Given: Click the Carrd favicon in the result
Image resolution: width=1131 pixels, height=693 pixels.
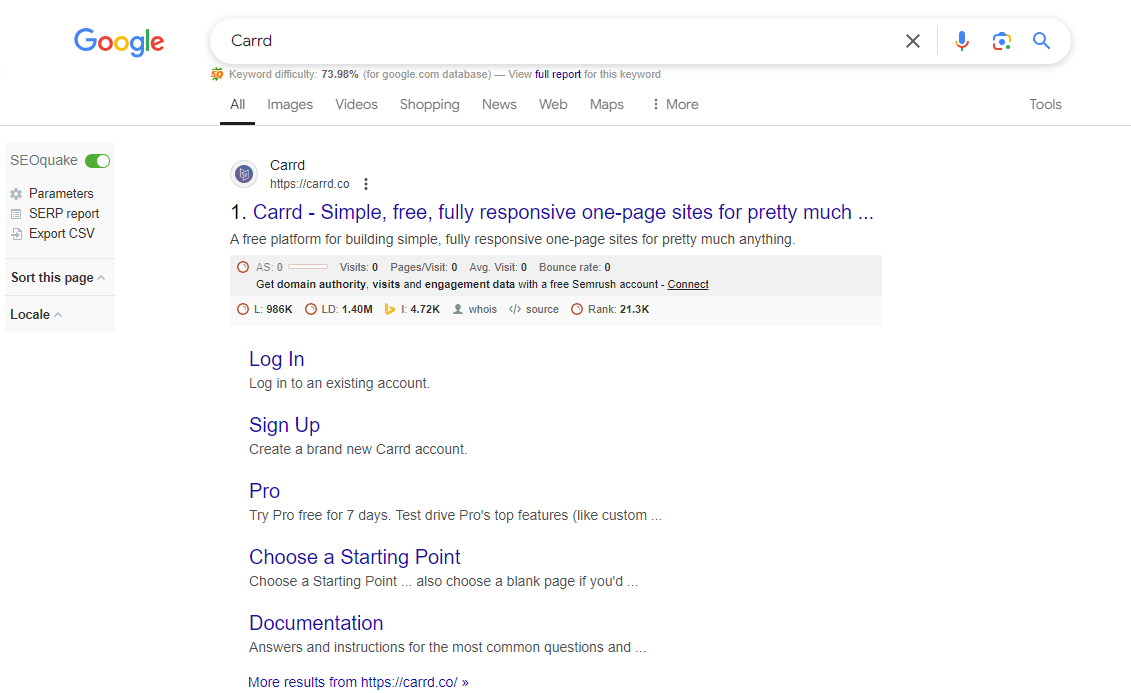Looking at the screenshot, I should pyautogui.click(x=244, y=174).
